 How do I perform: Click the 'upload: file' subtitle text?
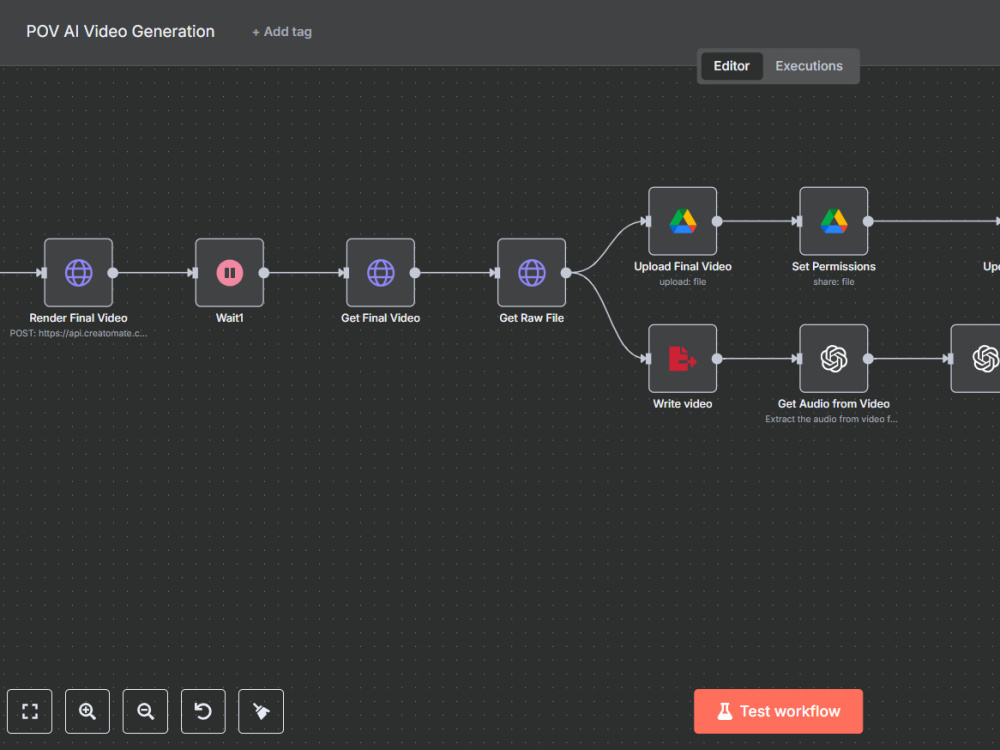(x=682, y=282)
